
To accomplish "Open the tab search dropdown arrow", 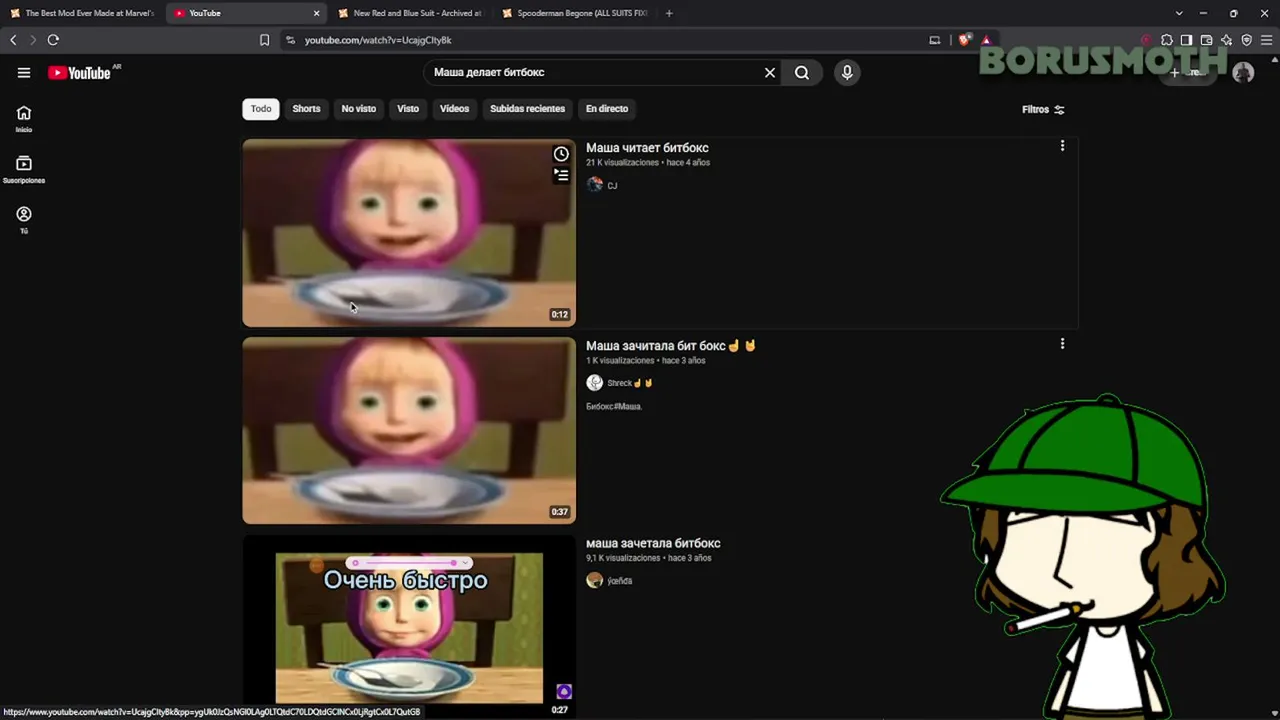I will [x=1179, y=13].
